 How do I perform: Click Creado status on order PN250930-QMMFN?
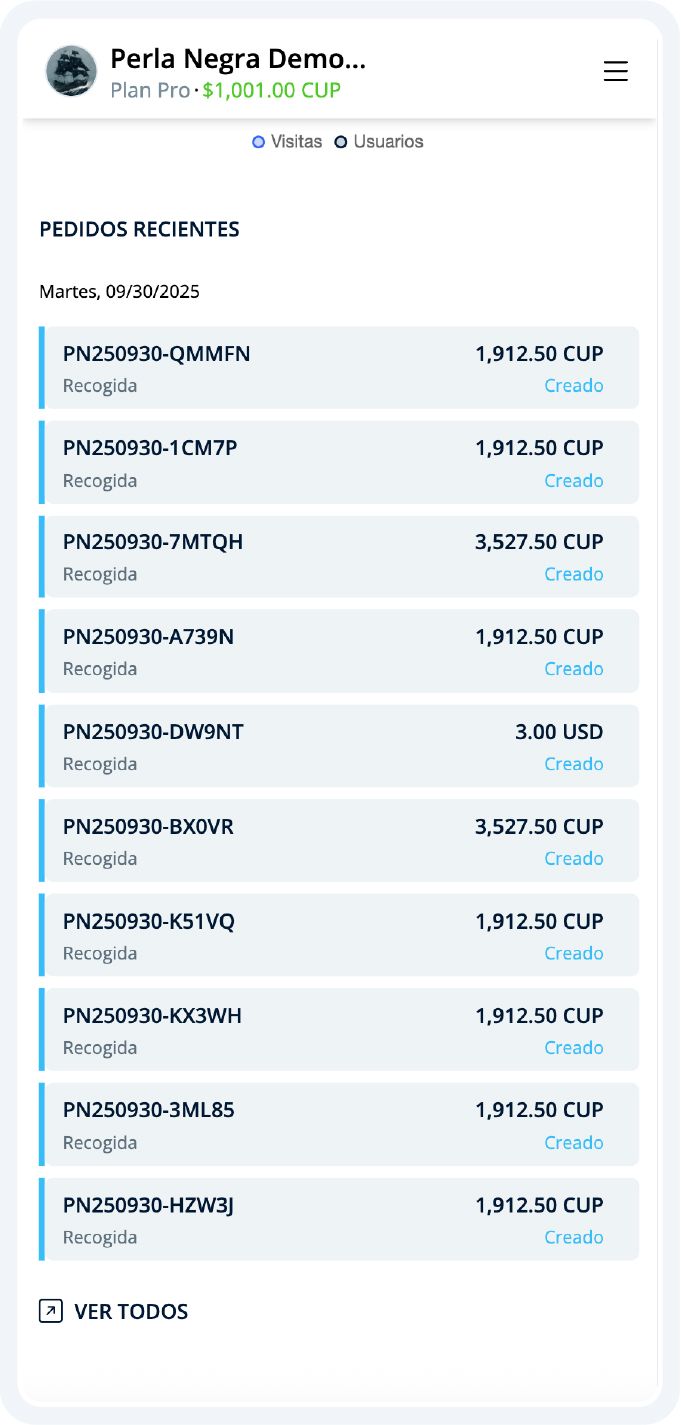[x=573, y=386]
